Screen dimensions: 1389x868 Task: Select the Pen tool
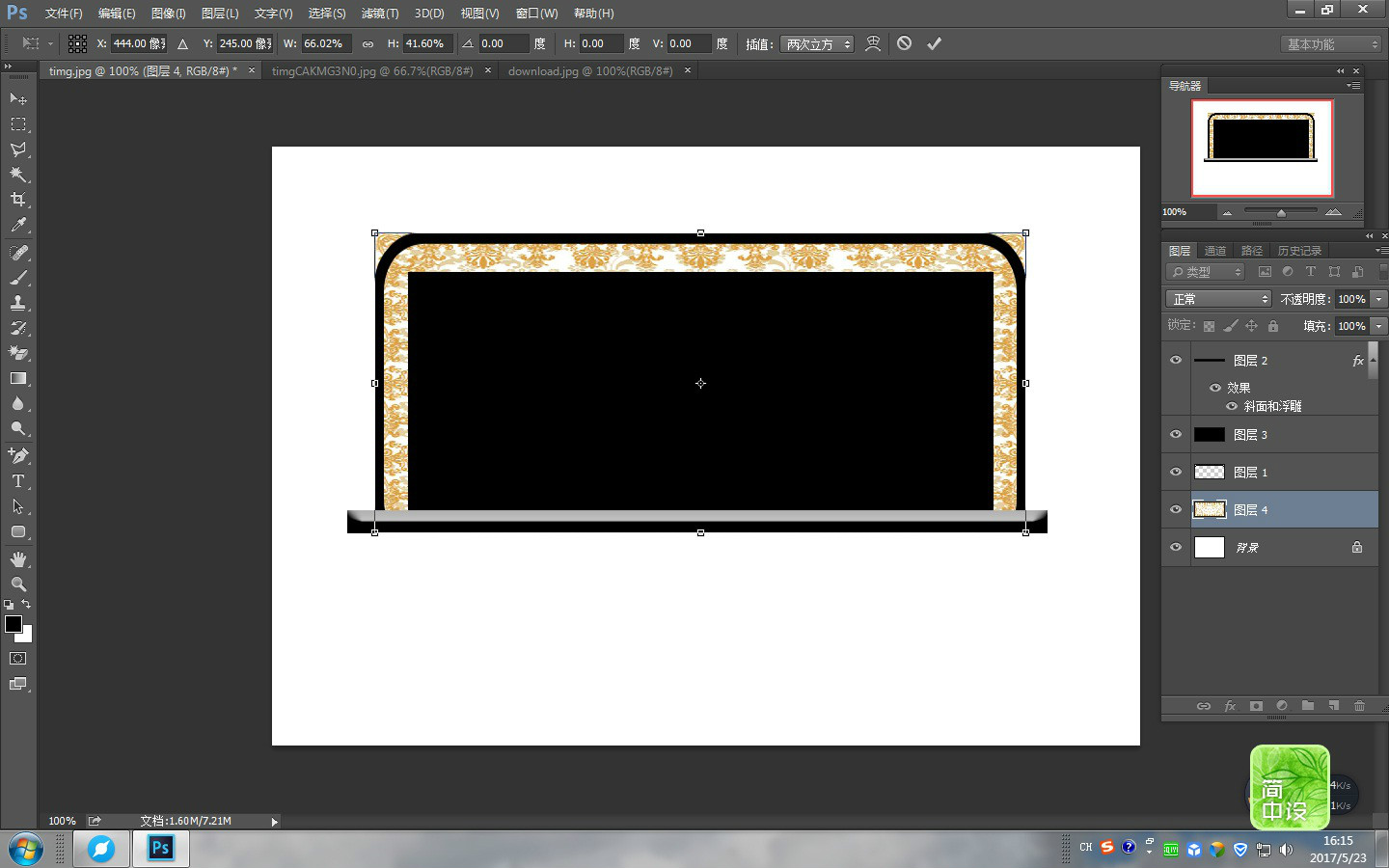click(x=18, y=455)
